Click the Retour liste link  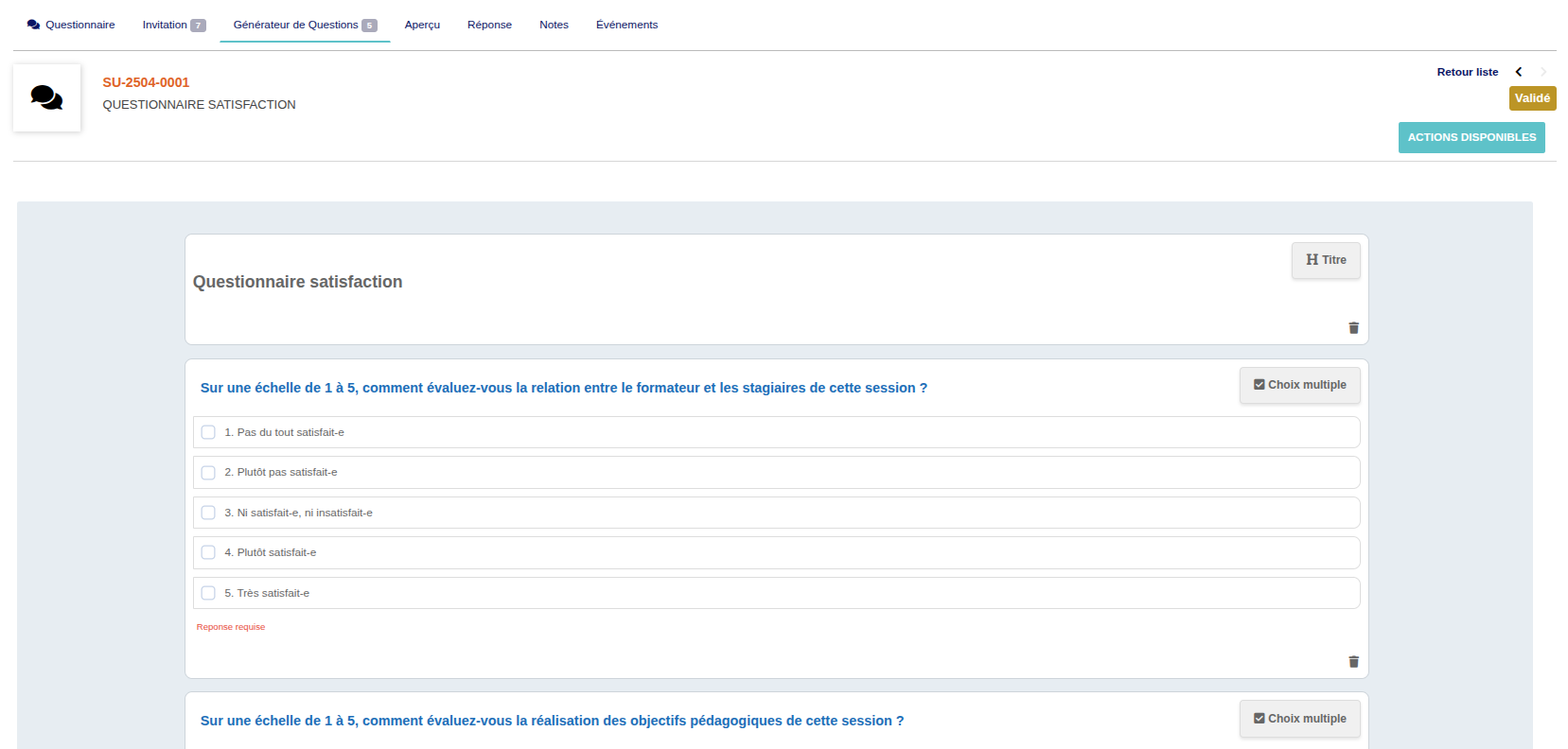pos(1467,72)
